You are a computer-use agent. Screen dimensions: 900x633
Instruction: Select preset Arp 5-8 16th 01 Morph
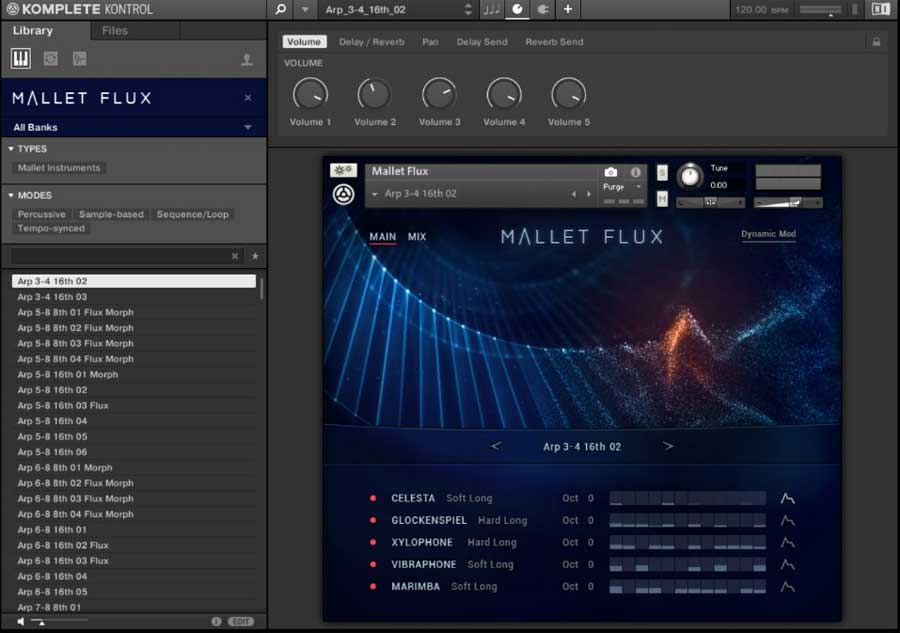133,374
